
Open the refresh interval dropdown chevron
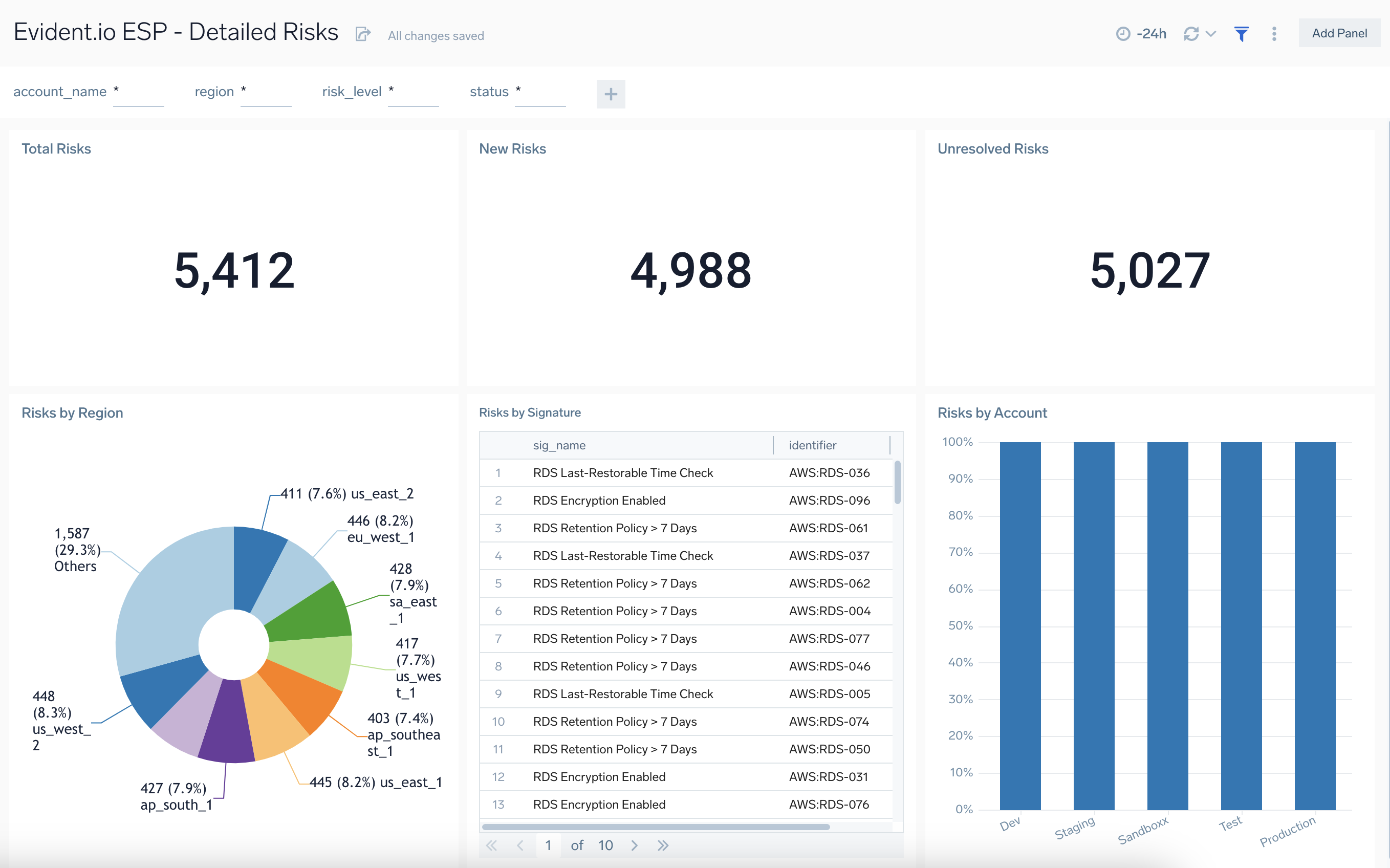[1211, 34]
